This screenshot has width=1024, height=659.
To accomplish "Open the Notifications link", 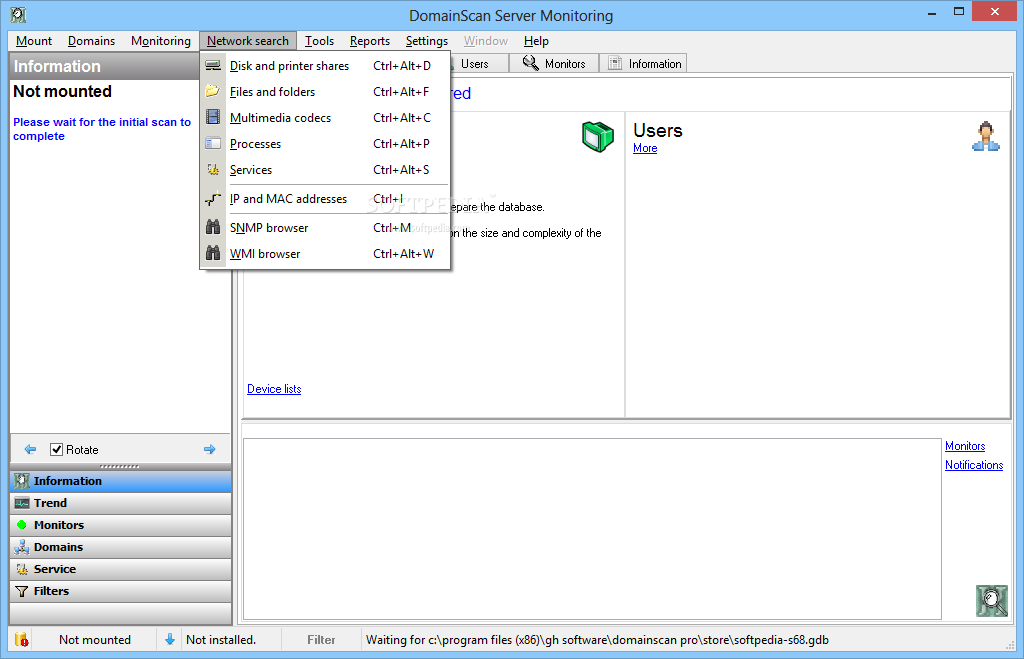I will (974, 465).
